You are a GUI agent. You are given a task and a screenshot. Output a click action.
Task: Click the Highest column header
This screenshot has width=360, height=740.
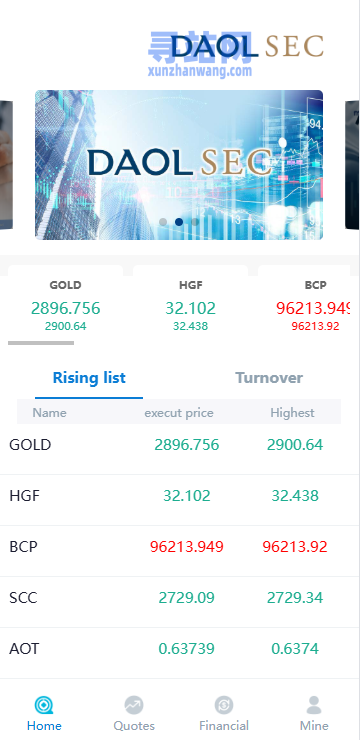(x=292, y=413)
